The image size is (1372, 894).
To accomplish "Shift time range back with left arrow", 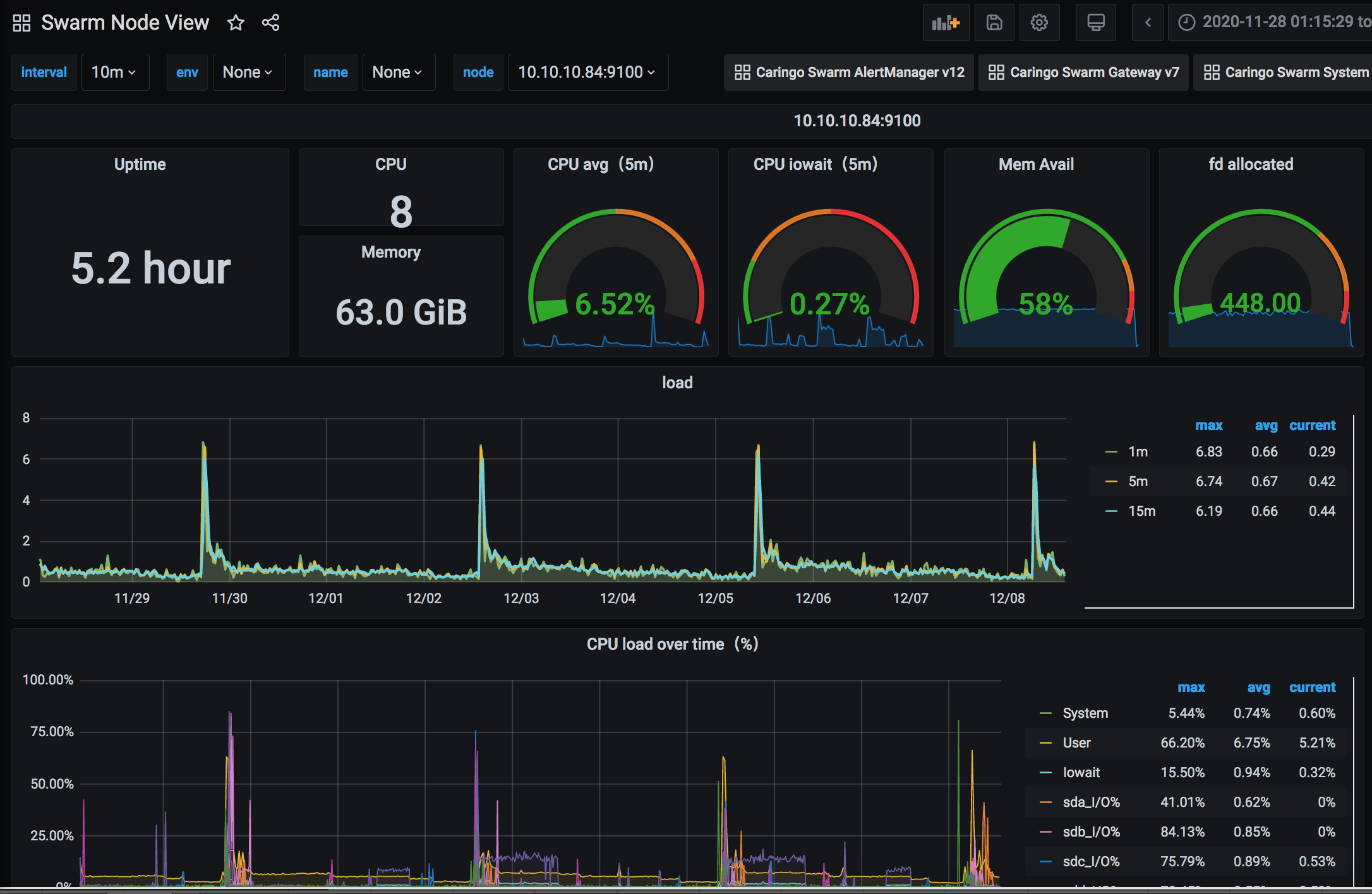I will pyautogui.click(x=1147, y=23).
